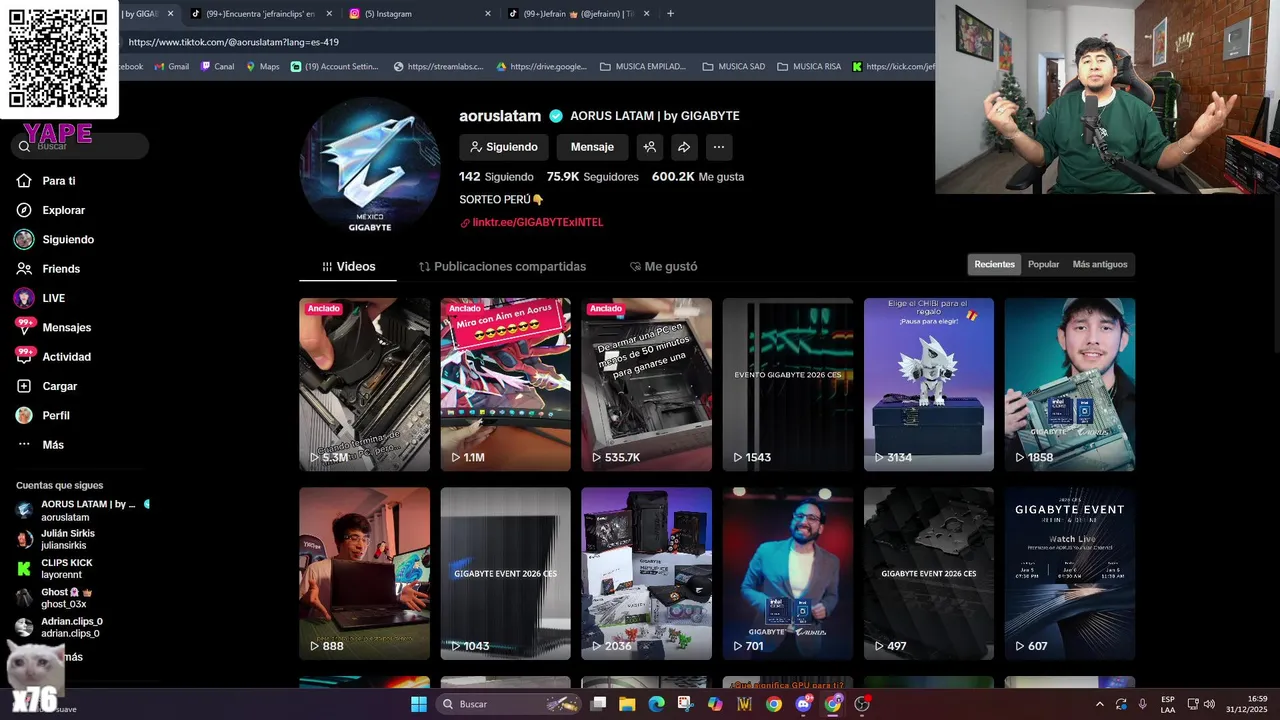1280x720 pixels.
Task: Open a new browser tab
Action: [670, 14]
